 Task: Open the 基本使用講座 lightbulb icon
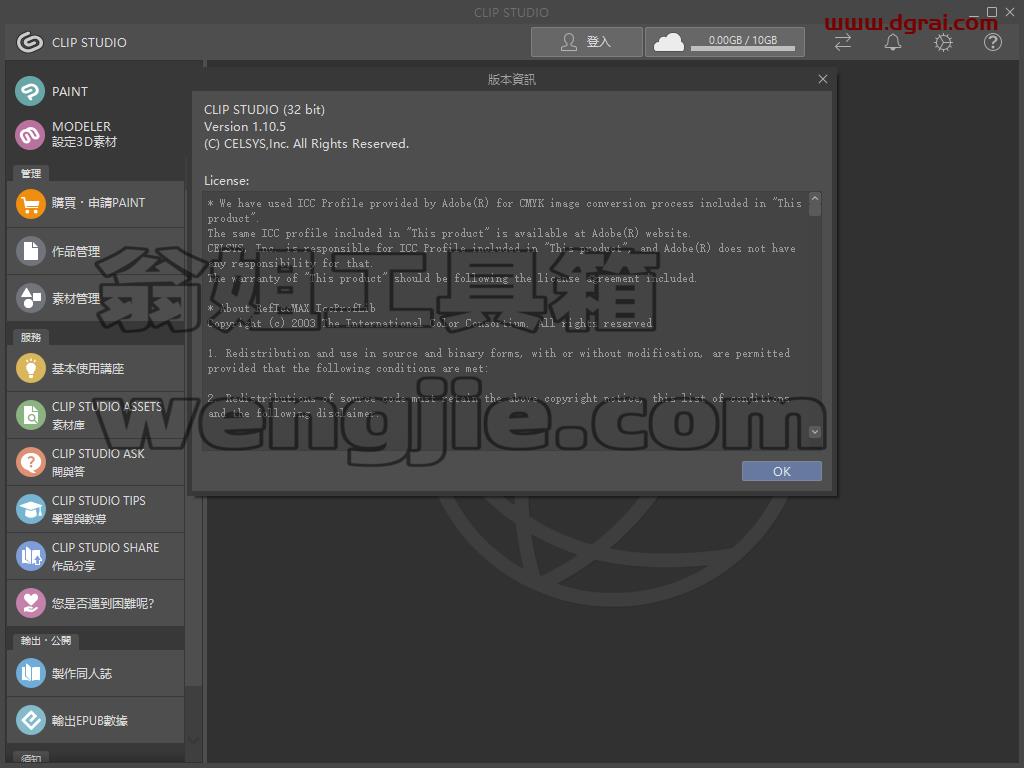click(x=30, y=368)
